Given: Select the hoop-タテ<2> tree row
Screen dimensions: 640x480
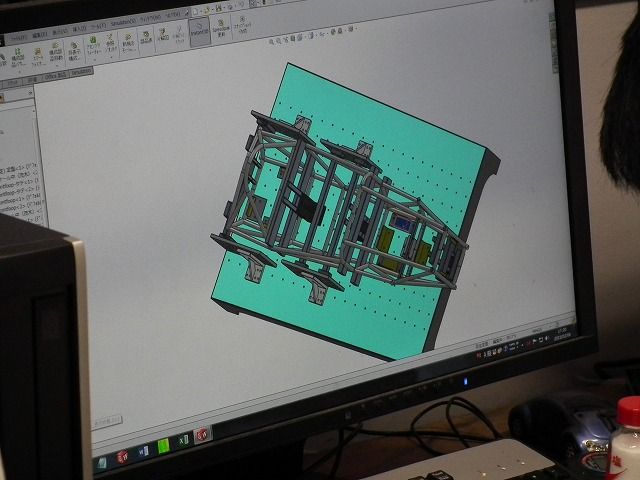Looking at the screenshot, I should coord(20,193).
